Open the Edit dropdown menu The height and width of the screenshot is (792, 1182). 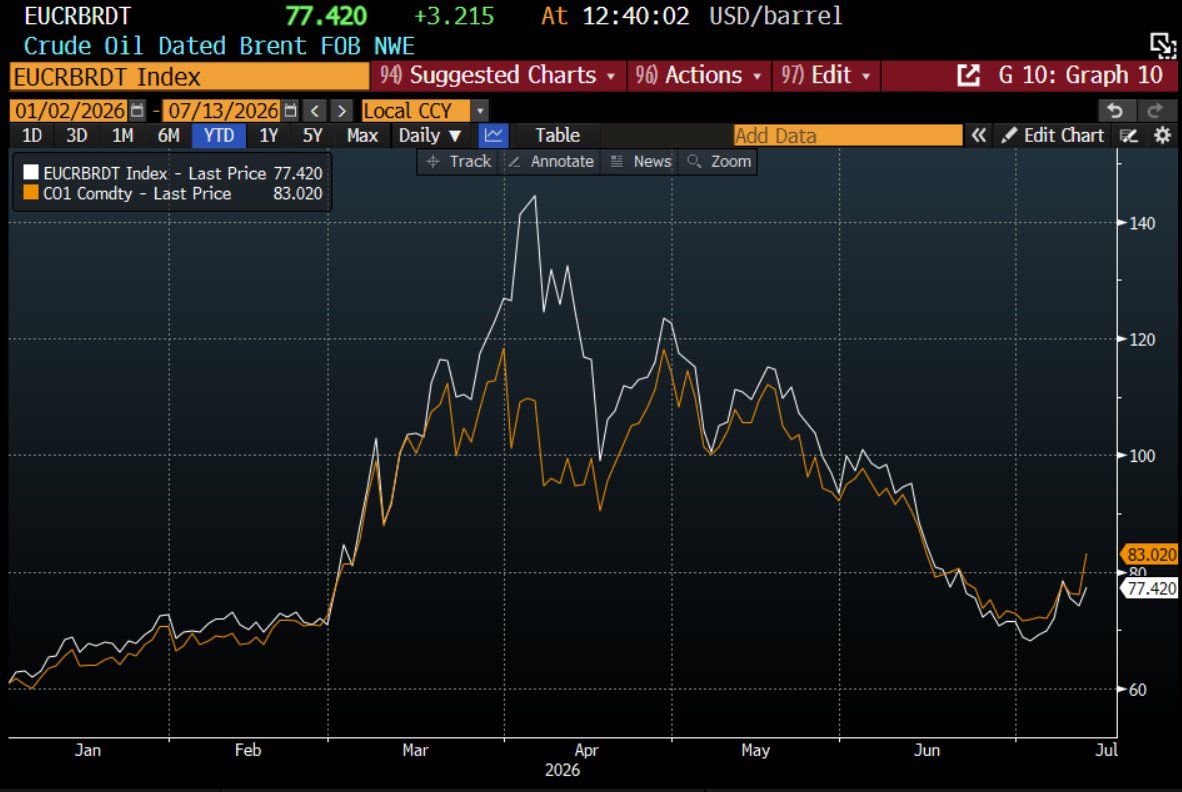point(826,75)
